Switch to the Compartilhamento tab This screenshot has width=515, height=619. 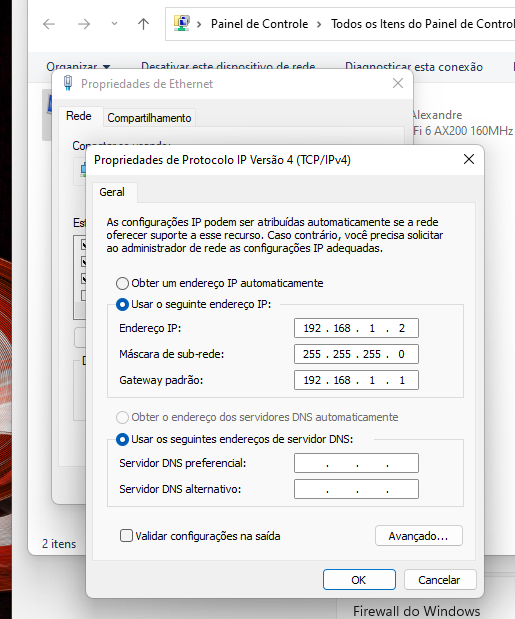[149, 118]
